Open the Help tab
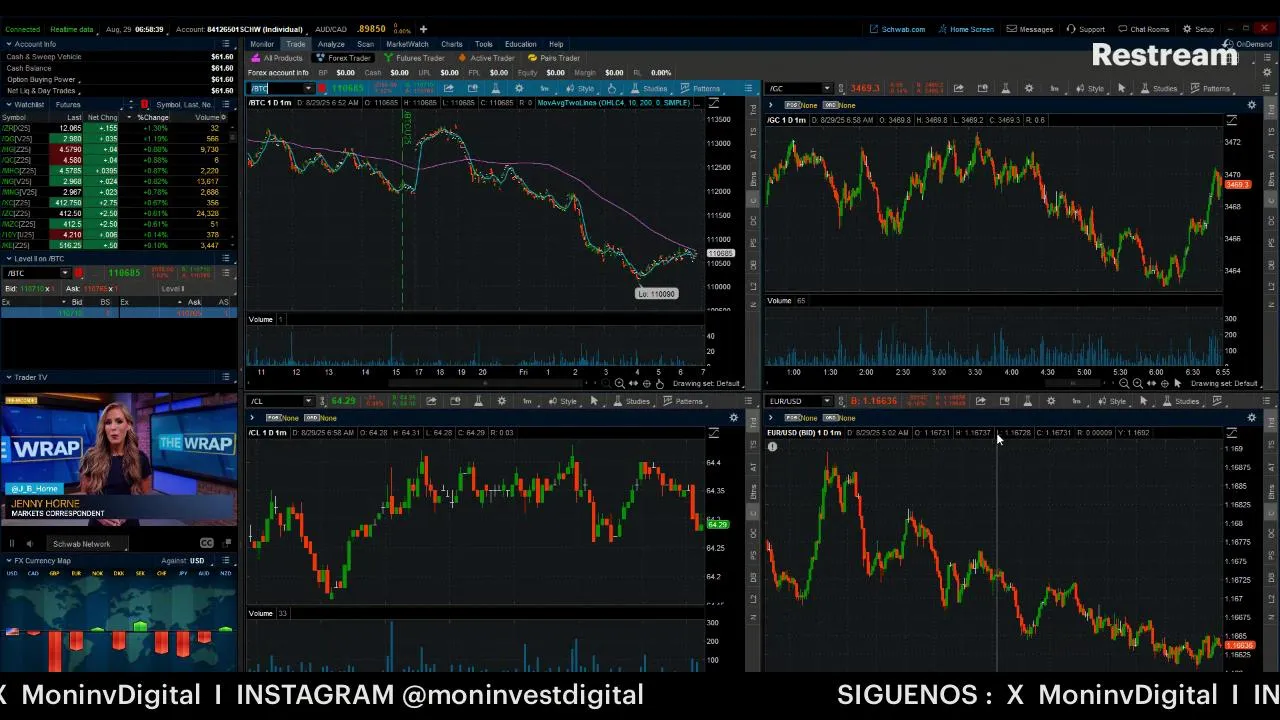The width and height of the screenshot is (1280, 720). pos(556,44)
